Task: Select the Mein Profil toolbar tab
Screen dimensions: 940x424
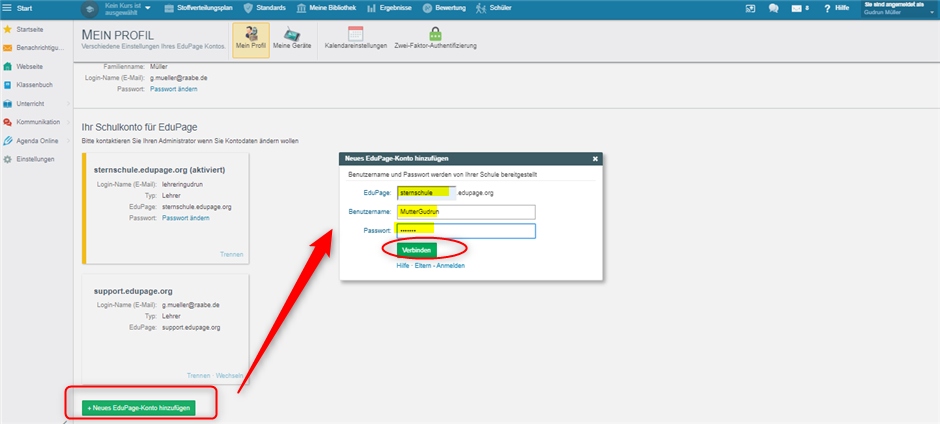Action: click(x=251, y=40)
